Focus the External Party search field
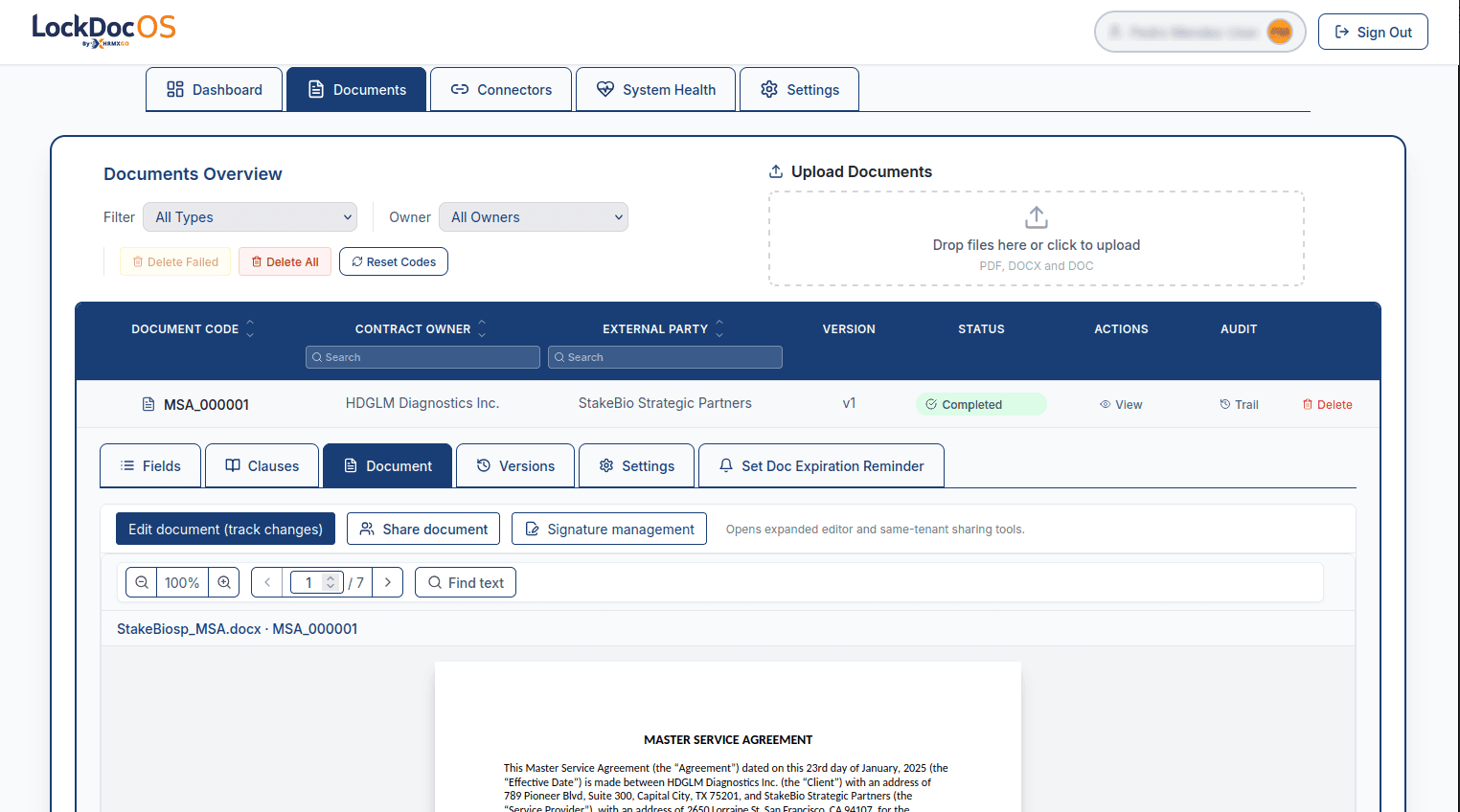The image size is (1460, 812). tap(665, 357)
